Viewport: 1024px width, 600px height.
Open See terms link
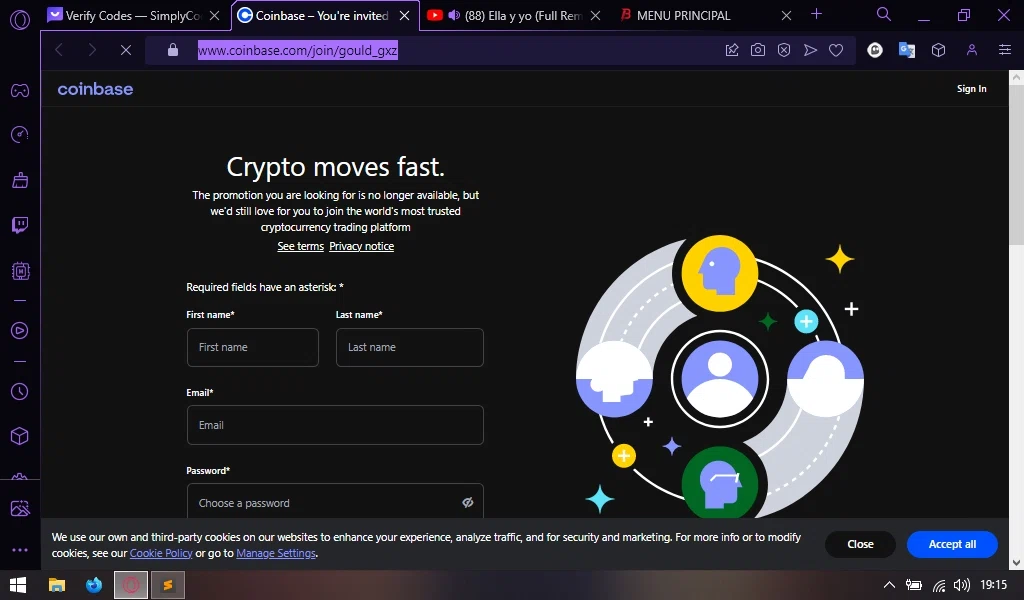300,246
